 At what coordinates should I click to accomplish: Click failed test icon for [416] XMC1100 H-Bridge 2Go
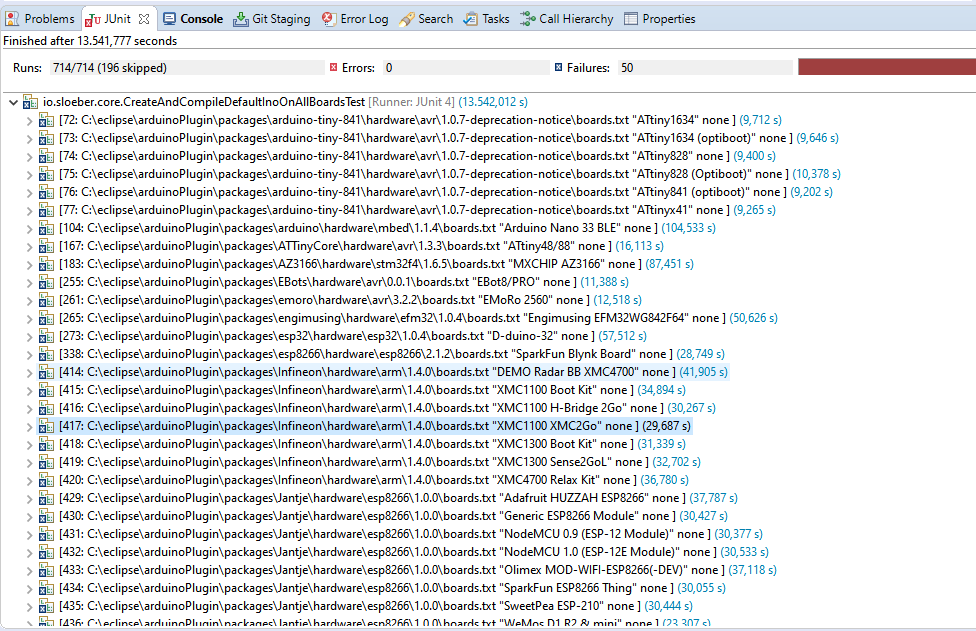click(47, 409)
